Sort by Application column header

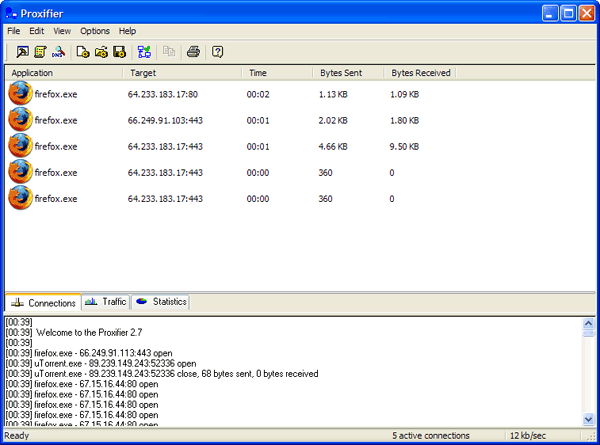coord(64,73)
